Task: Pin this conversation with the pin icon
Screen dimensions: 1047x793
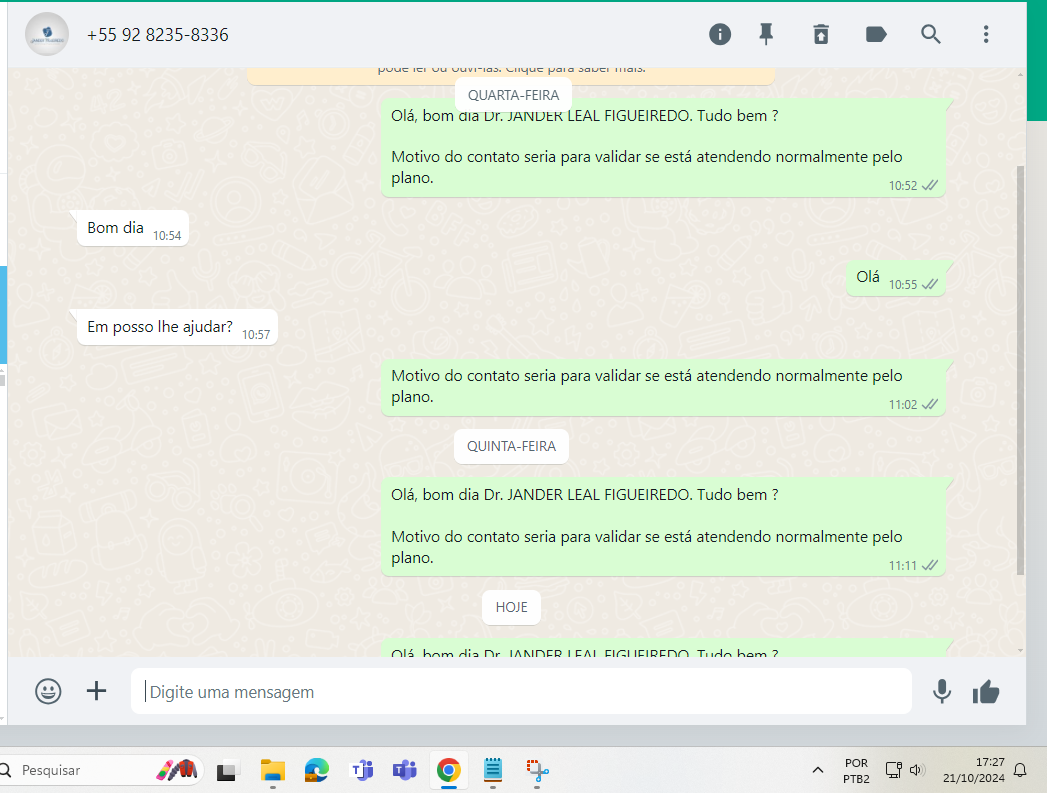Action: (x=766, y=34)
